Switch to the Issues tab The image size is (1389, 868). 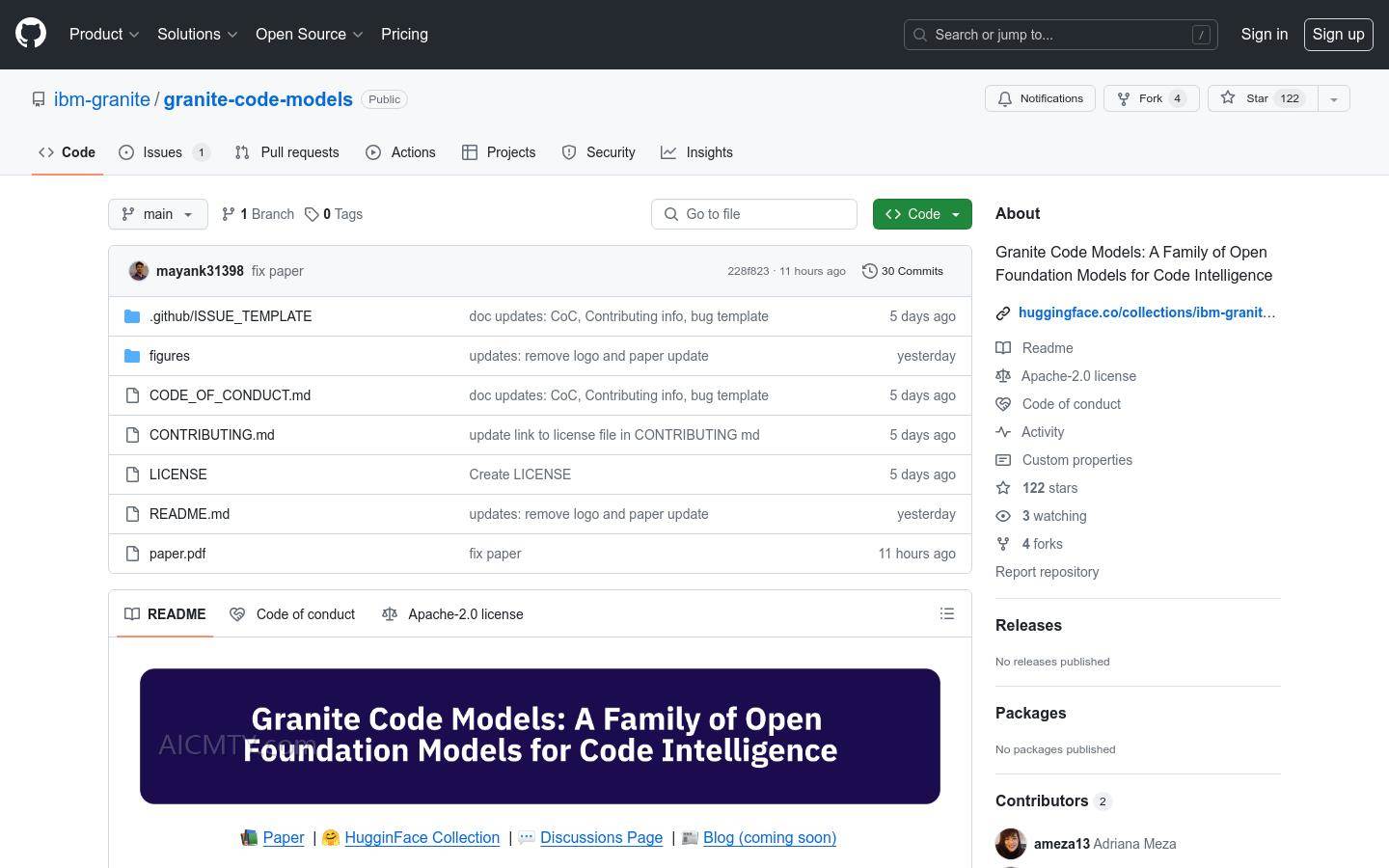pos(162,152)
